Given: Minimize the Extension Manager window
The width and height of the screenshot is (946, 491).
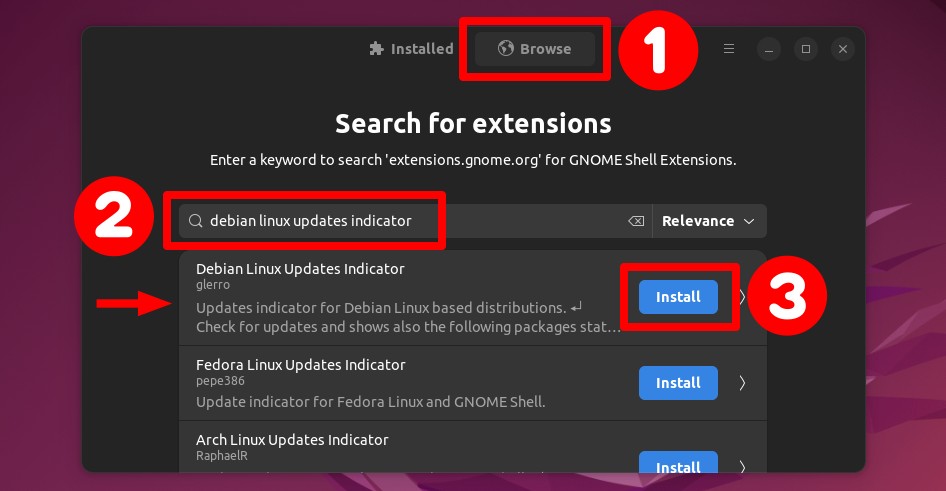Looking at the screenshot, I should (x=769, y=49).
